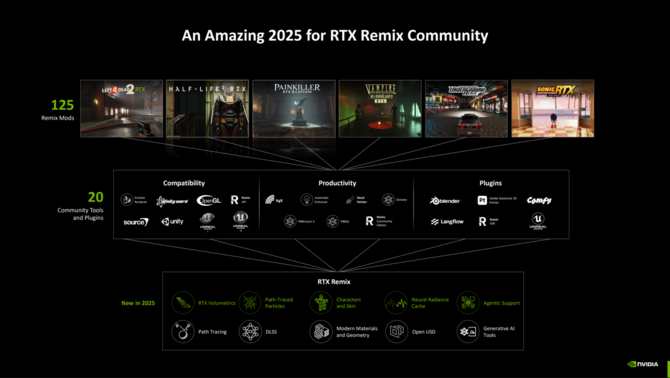Click the green 20 number

pyautogui.click(x=96, y=197)
